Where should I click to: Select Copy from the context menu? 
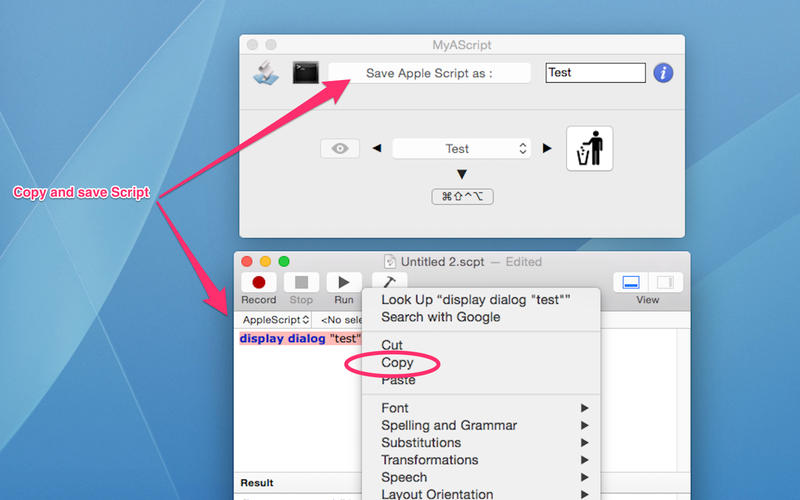tap(481, 362)
